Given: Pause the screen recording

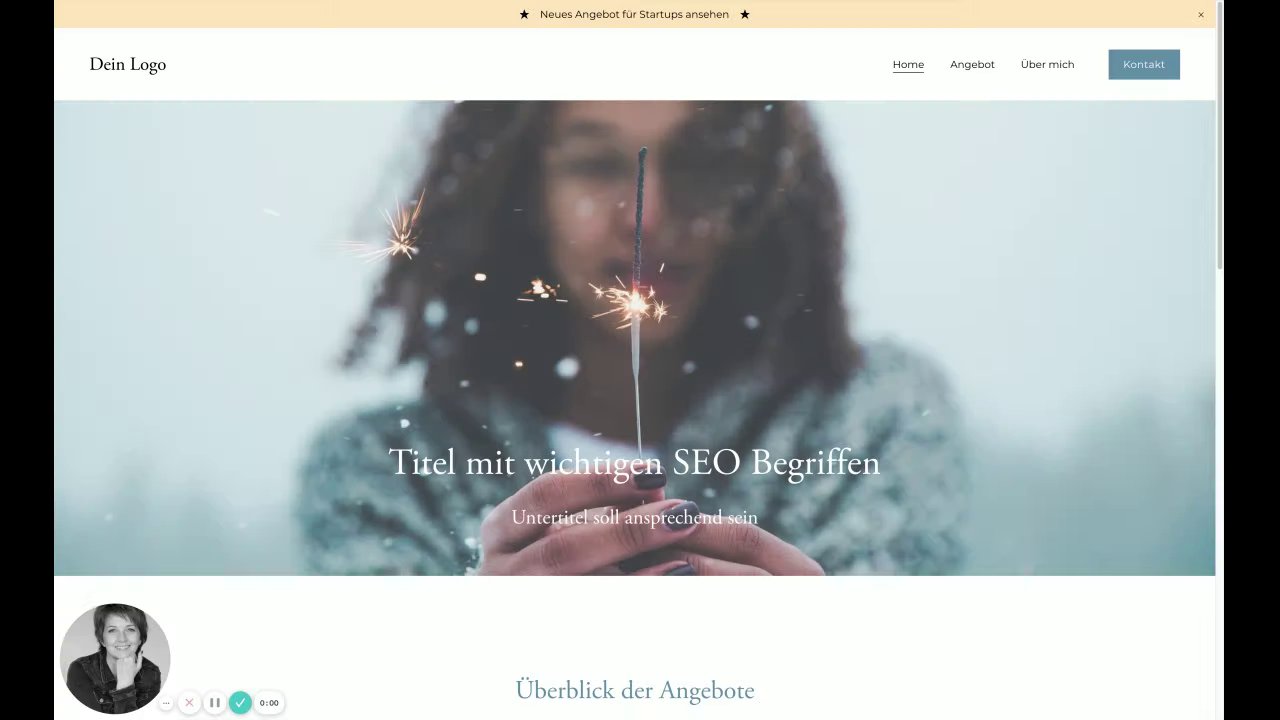Looking at the screenshot, I should pos(214,703).
